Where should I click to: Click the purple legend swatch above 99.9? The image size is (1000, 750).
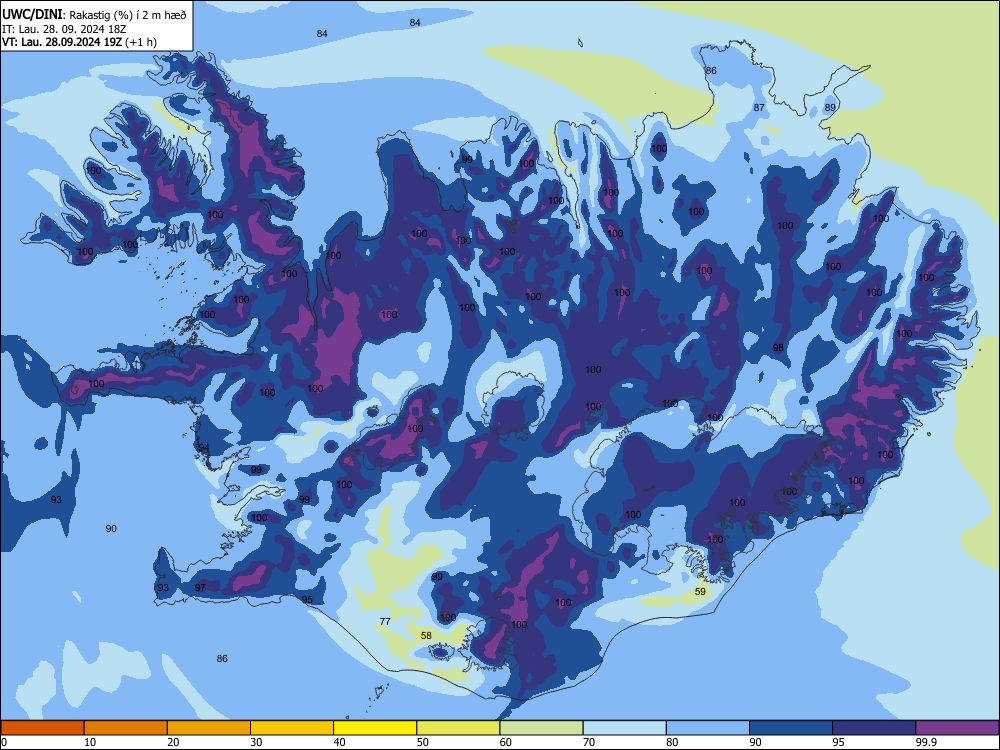(x=957, y=728)
